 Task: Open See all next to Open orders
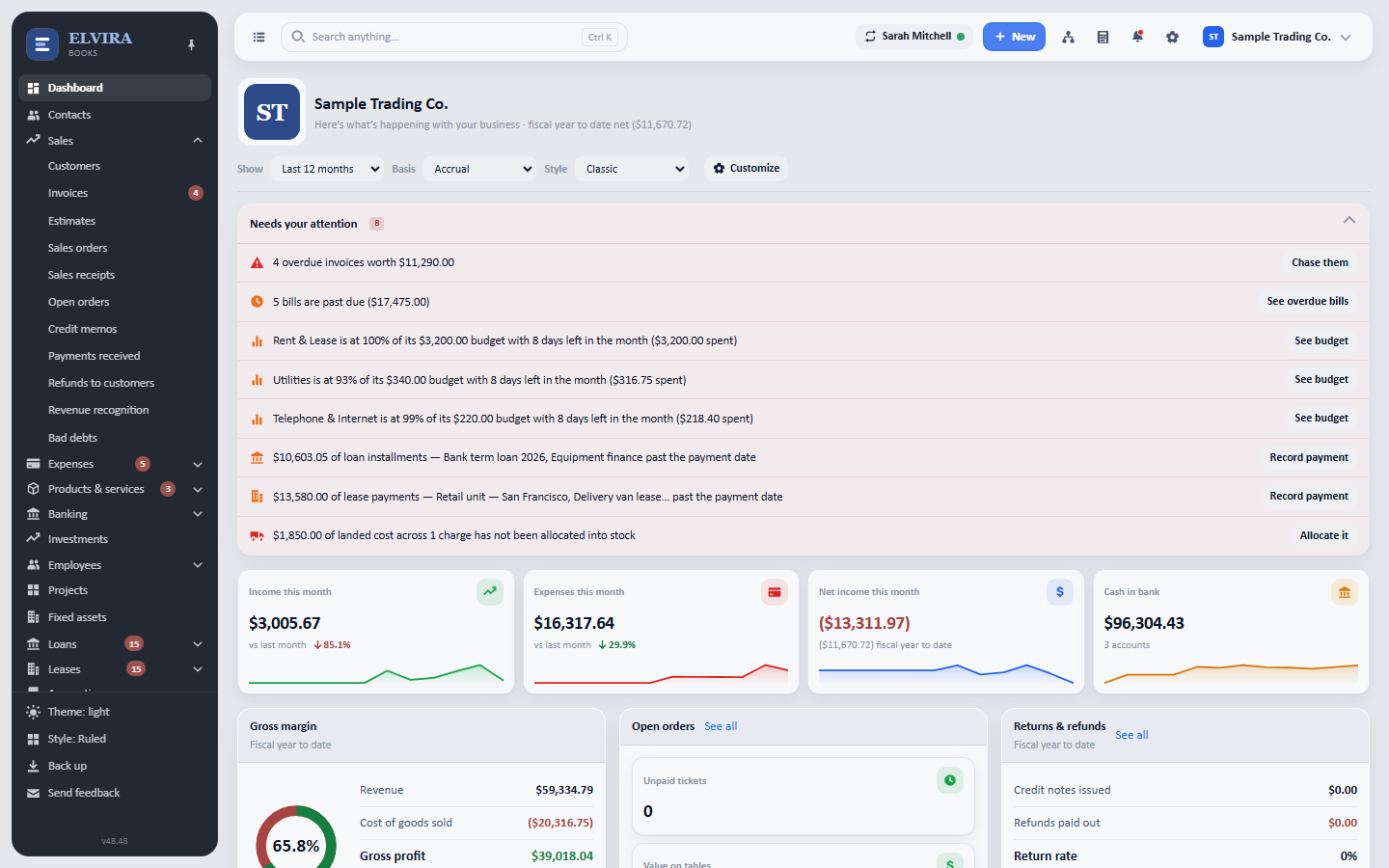tap(721, 726)
